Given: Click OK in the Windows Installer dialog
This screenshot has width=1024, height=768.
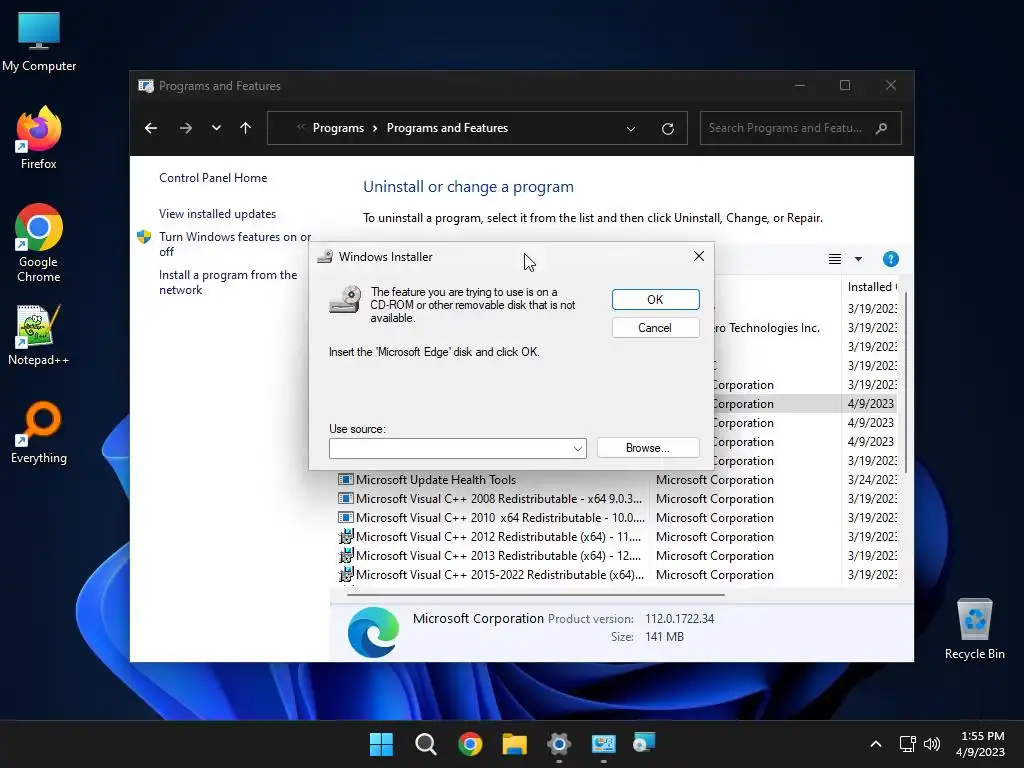Looking at the screenshot, I should pos(655,300).
